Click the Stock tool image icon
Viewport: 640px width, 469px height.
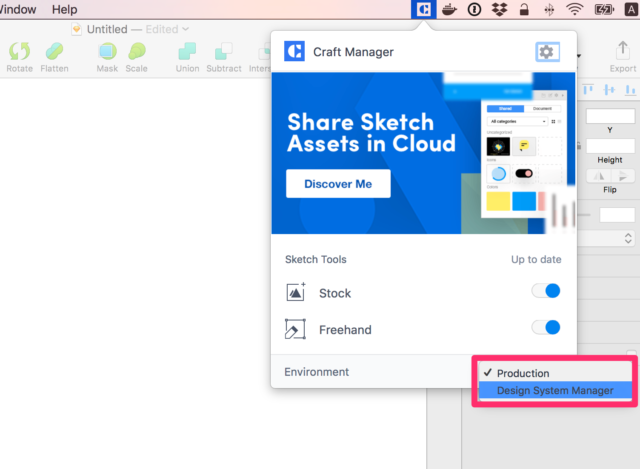(296, 292)
